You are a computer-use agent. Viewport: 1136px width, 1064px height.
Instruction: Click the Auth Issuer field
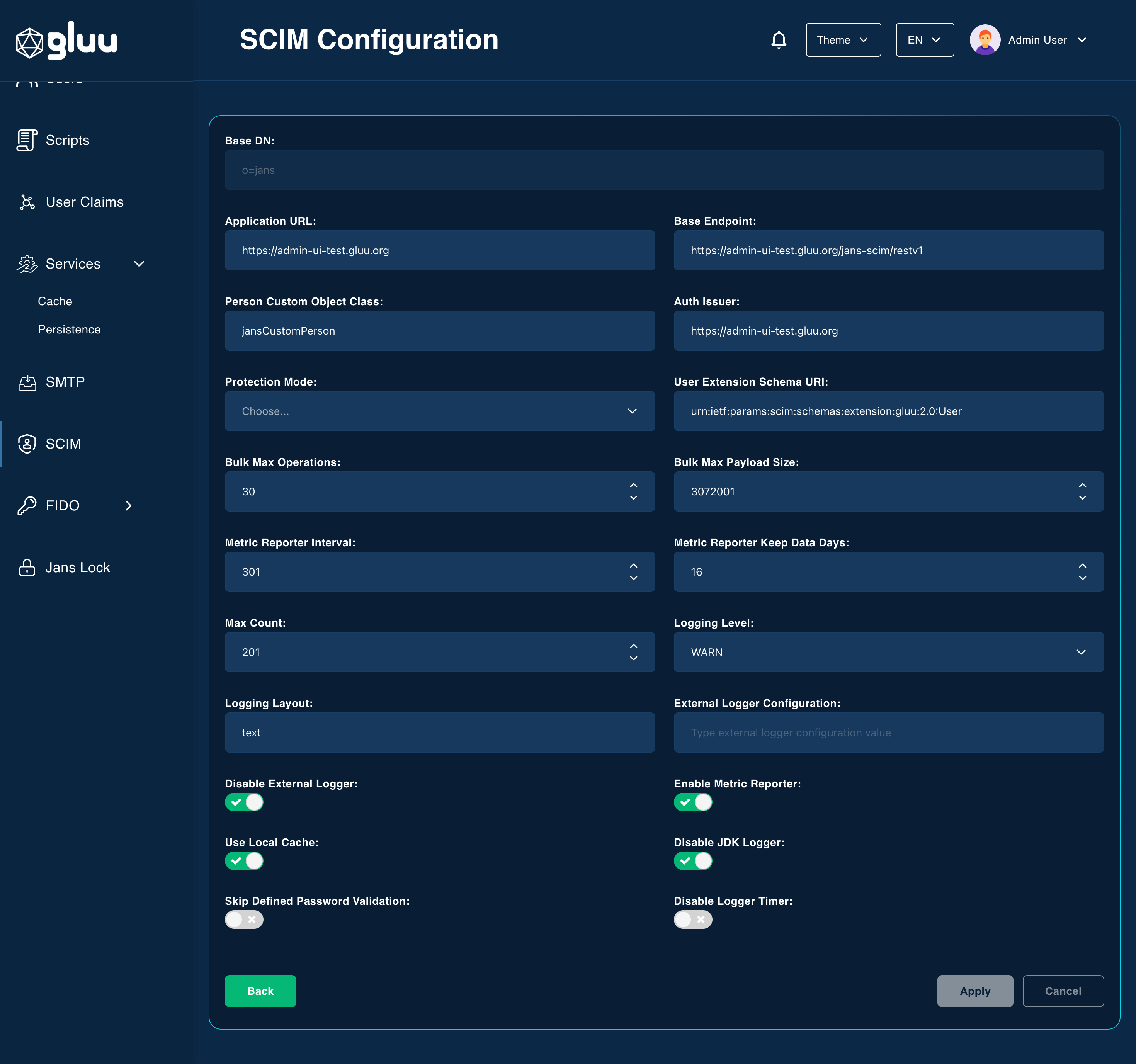pos(889,331)
